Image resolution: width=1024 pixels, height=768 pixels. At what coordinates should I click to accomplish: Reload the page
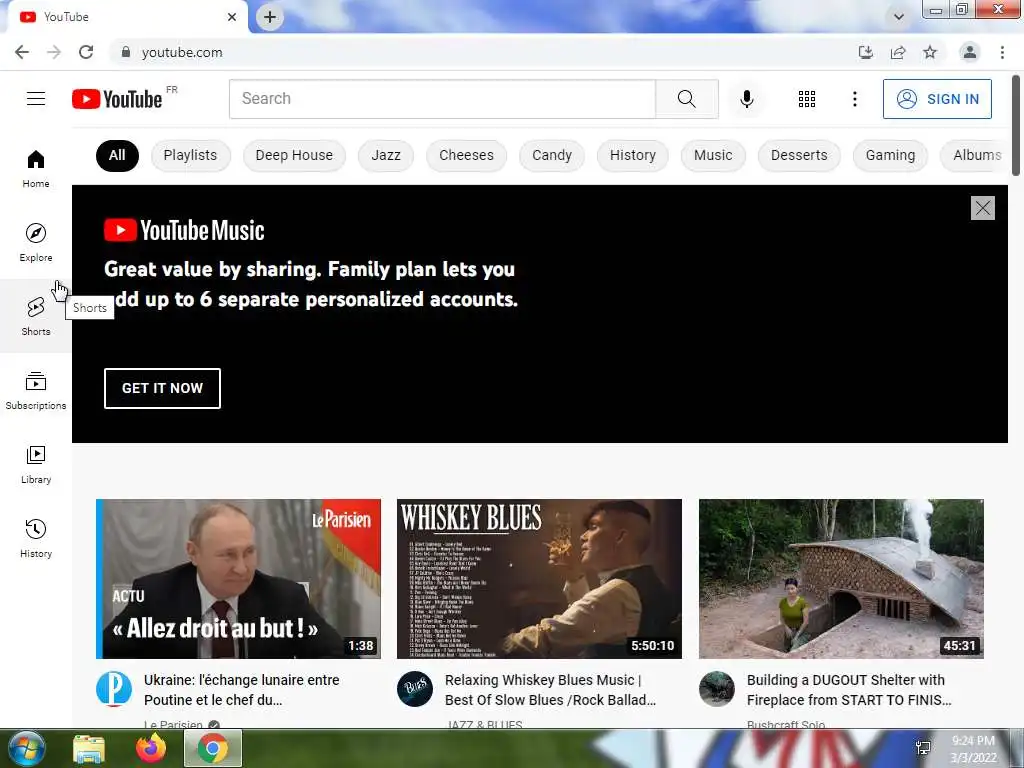(x=86, y=52)
